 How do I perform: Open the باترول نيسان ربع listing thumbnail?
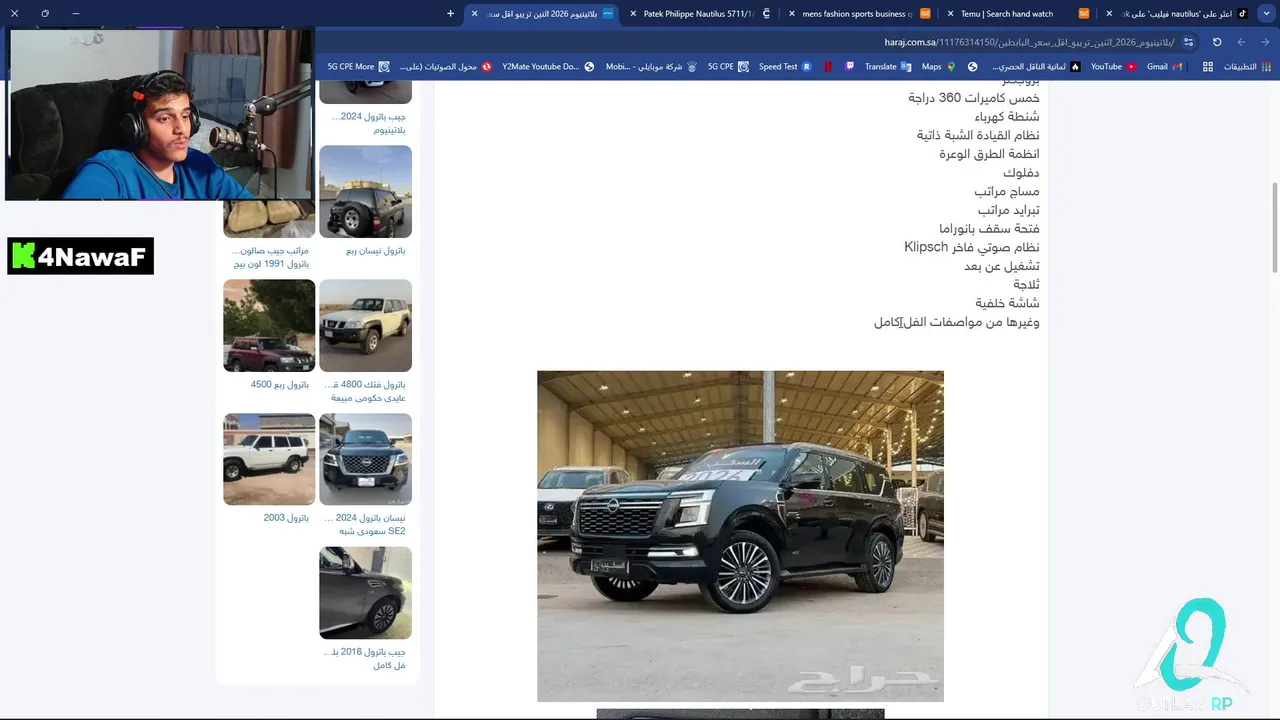(x=365, y=191)
